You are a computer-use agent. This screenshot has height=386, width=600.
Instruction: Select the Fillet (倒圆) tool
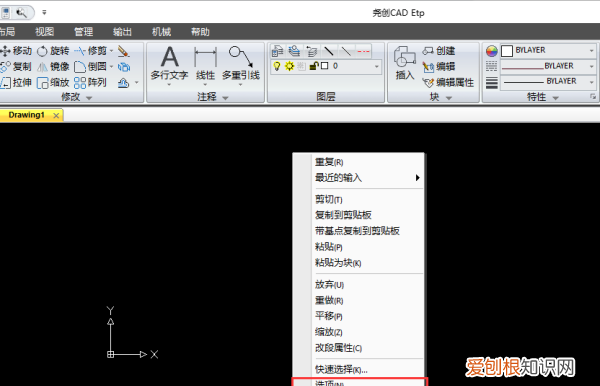tap(91, 67)
